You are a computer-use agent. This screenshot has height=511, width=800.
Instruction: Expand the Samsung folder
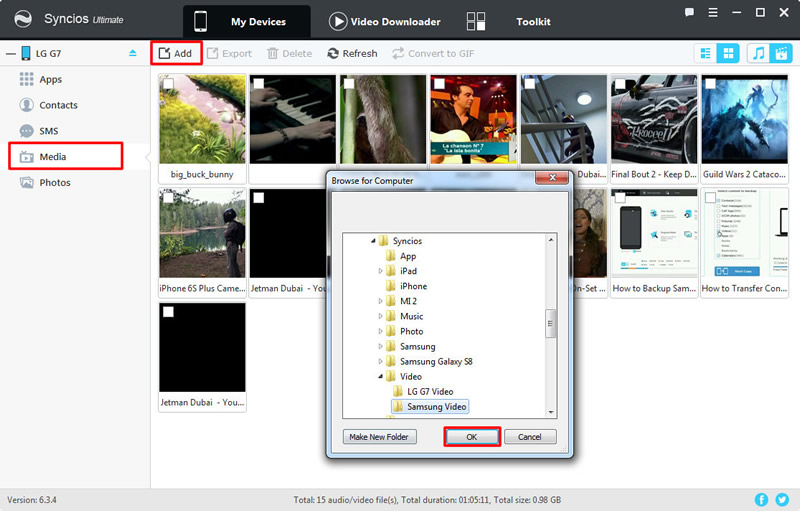click(x=380, y=346)
